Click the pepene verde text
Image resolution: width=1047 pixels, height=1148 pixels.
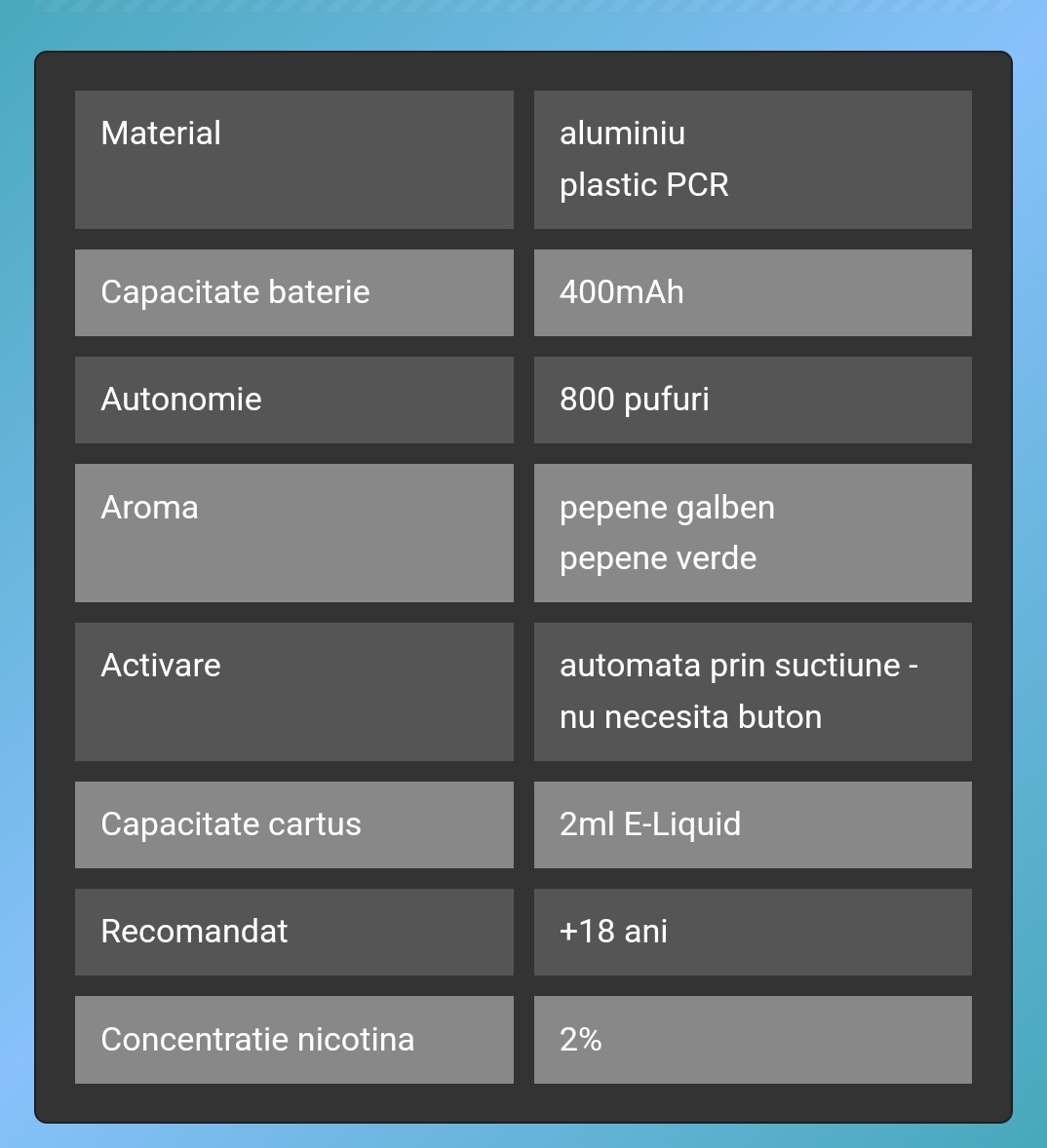[657, 559]
